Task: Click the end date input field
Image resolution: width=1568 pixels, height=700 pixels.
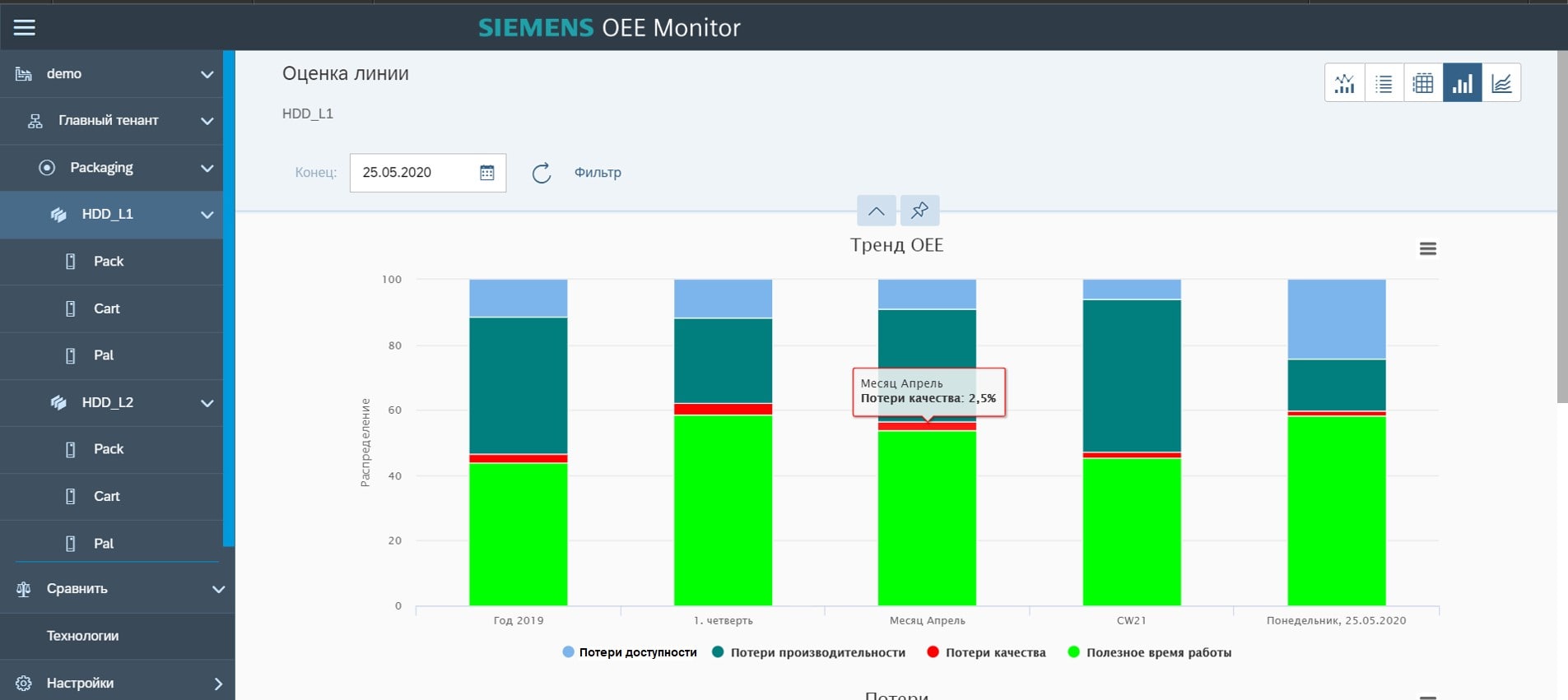Action: (x=427, y=173)
